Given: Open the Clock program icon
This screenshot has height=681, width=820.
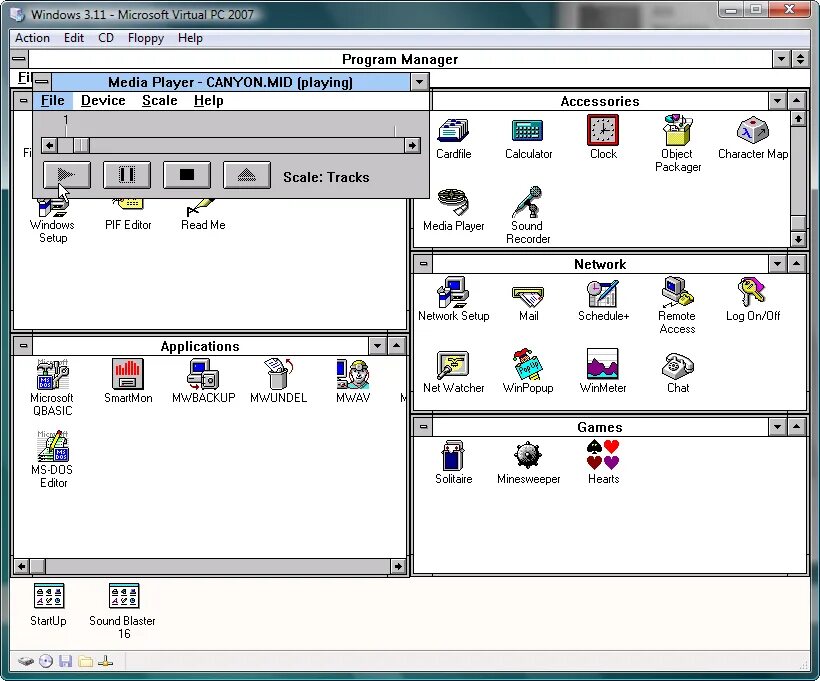Looking at the screenshot, I should (603, 130).
